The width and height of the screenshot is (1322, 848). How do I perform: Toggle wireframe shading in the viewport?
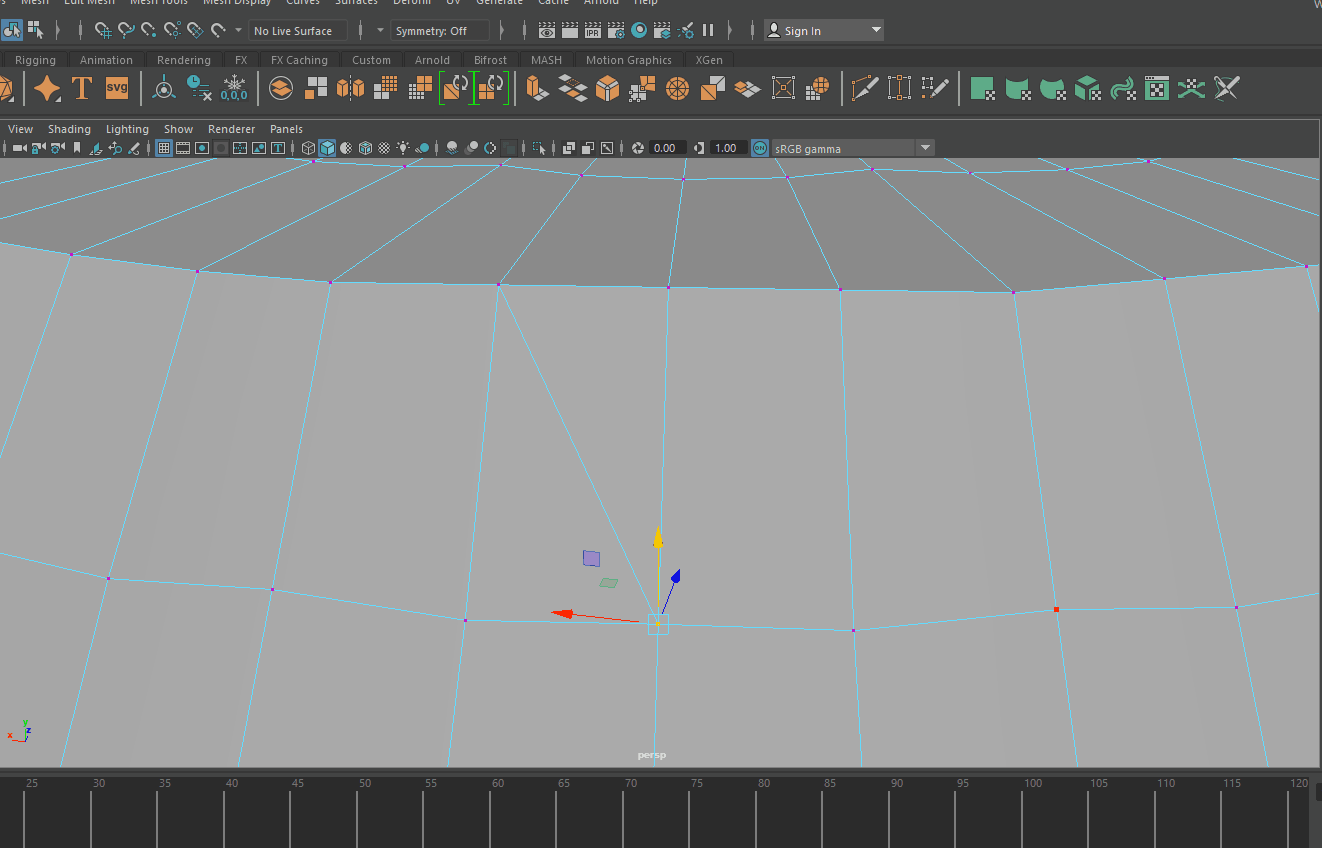click(308, 148)
